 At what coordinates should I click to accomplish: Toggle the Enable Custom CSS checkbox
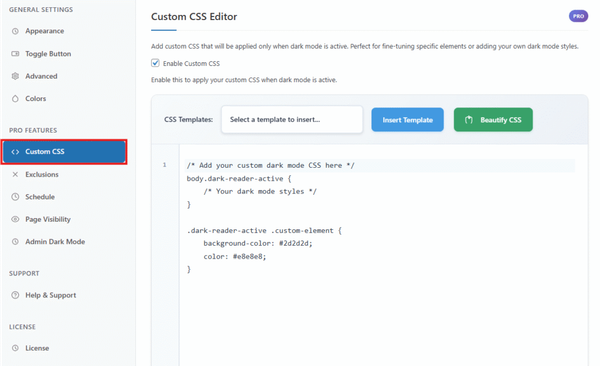click(155, 63)
